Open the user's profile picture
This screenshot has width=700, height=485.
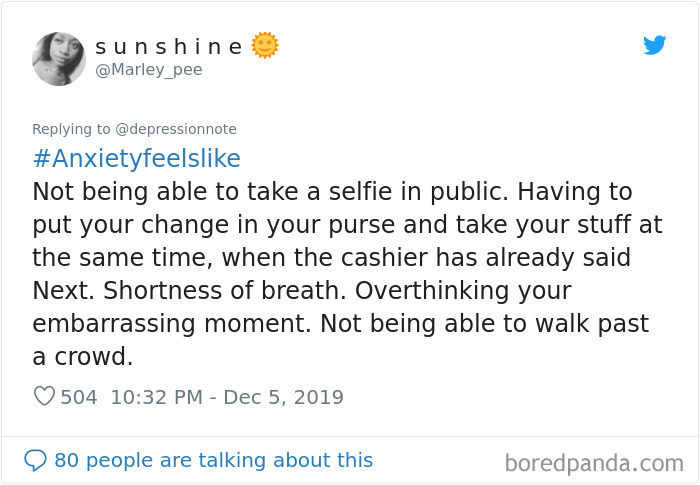click(59, 58)
